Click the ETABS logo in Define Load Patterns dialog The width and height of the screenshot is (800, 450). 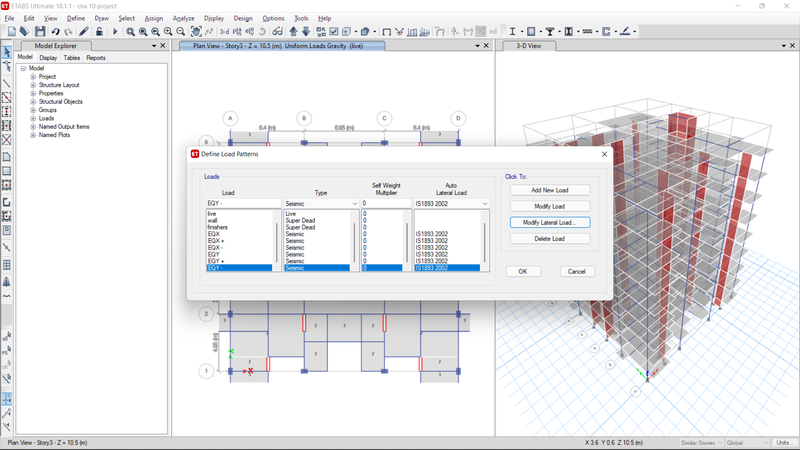point(194,154)
